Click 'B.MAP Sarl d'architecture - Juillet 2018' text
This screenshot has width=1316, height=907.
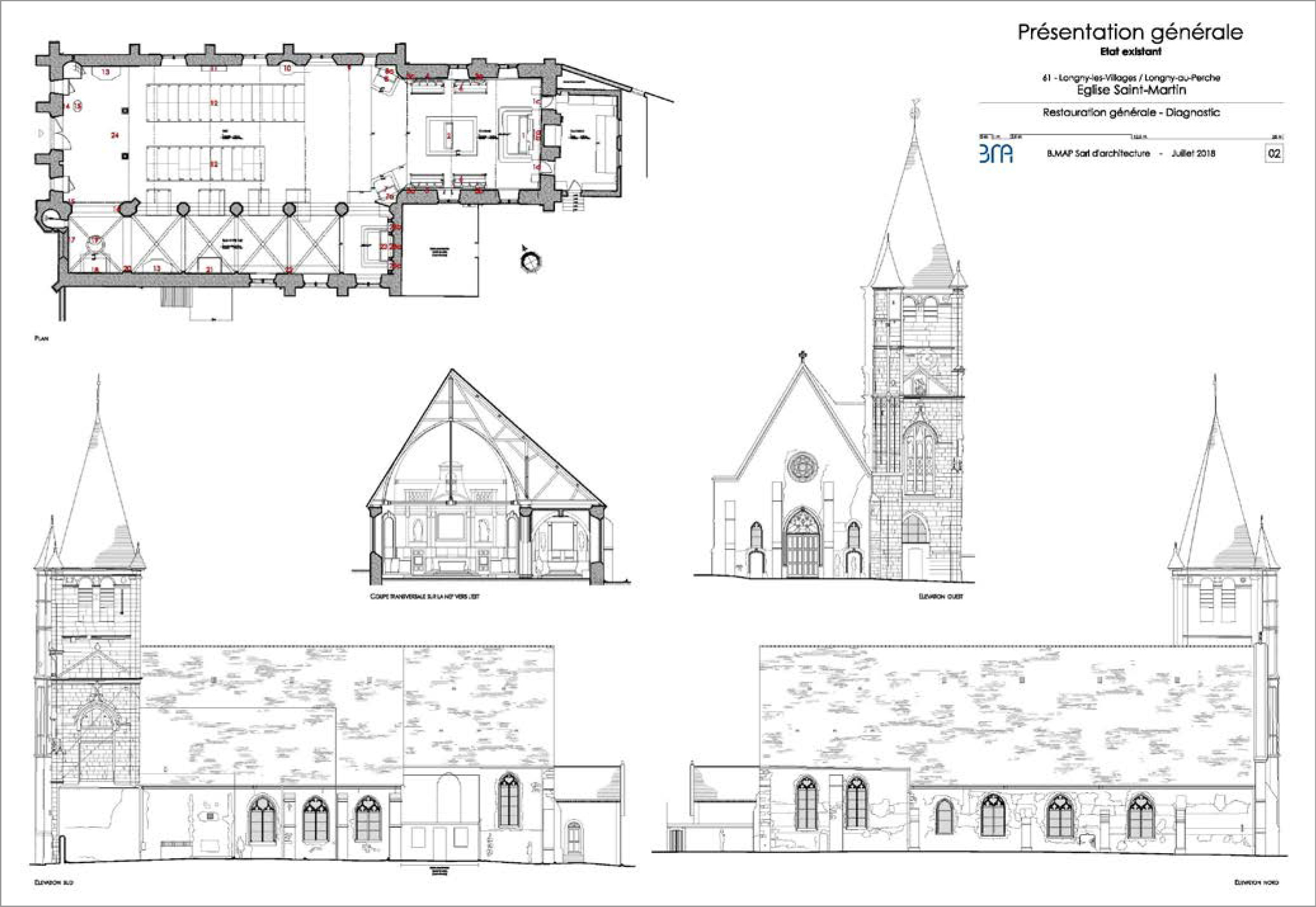pos(1131,154)
